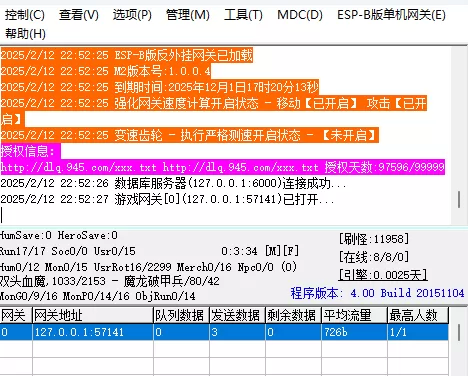Click the 变速齿轮 log line
Screen dimensions: 468x376
coord(189,135)
